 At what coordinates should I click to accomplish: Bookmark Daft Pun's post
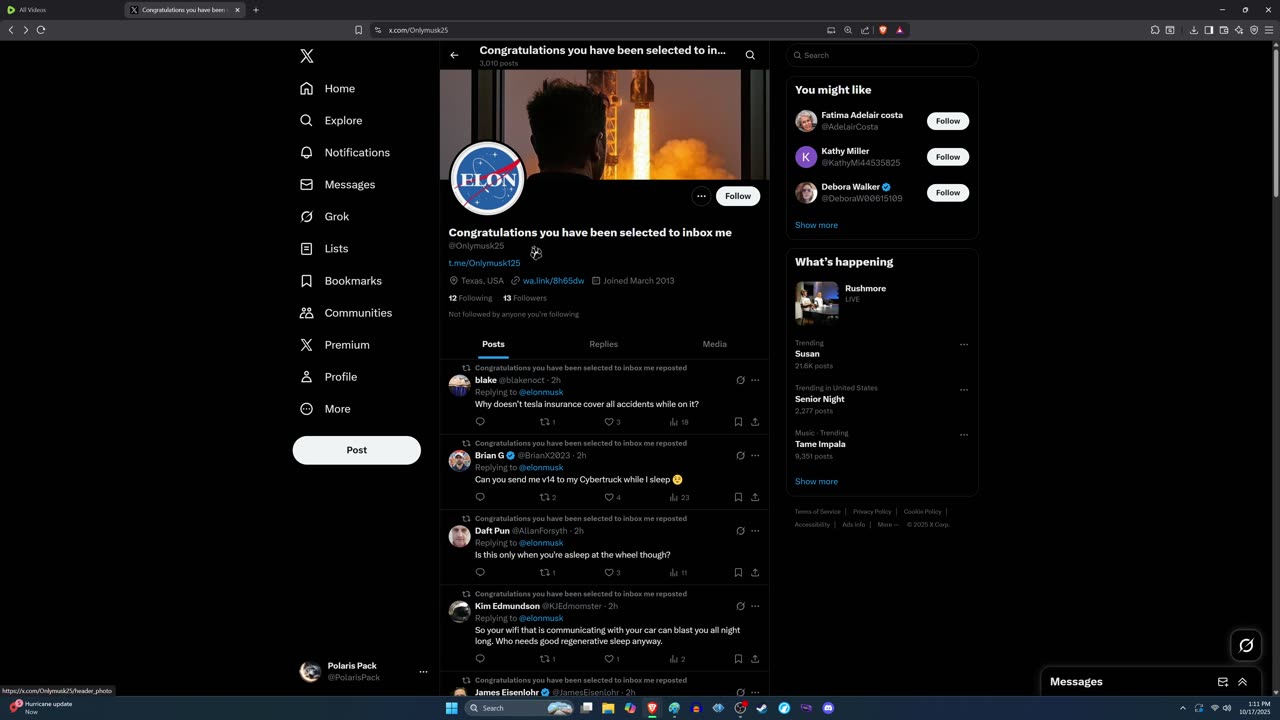click(x=738, y=573)
